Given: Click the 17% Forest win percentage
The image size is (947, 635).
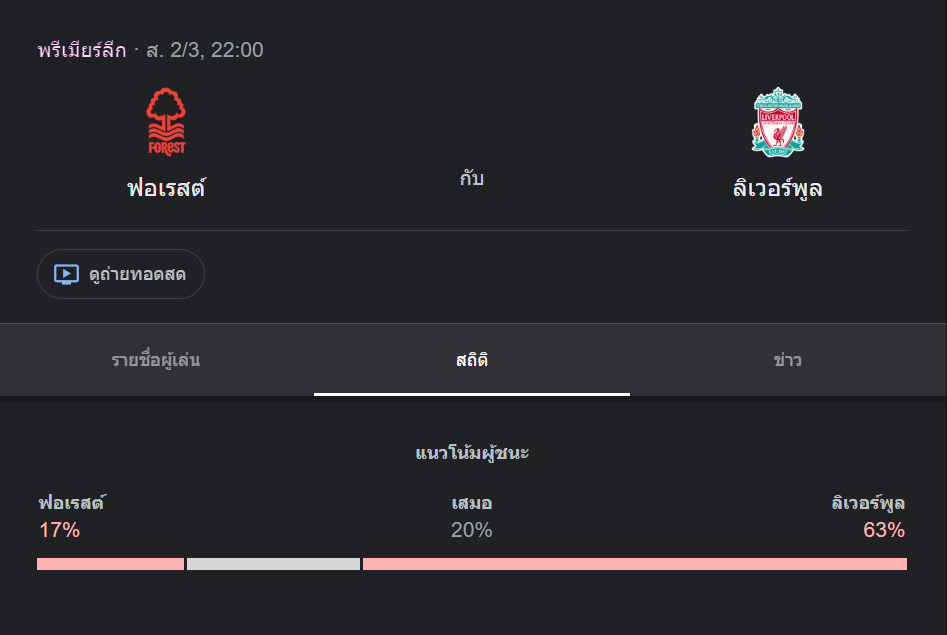Looking at the screenshot, I should (x=59, y=530).
